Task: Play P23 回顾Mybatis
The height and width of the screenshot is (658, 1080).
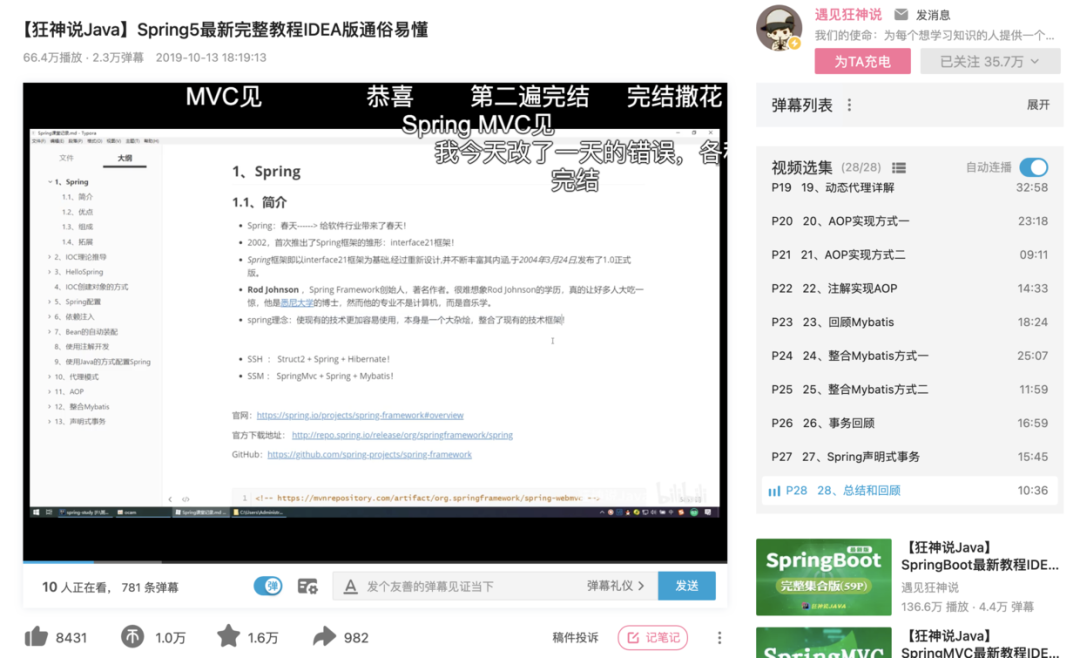Action: [909, 322]
